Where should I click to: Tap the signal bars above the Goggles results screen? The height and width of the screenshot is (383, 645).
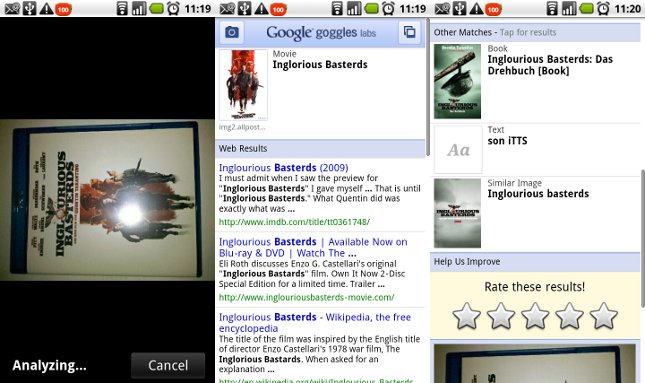[x=354, y=8]
